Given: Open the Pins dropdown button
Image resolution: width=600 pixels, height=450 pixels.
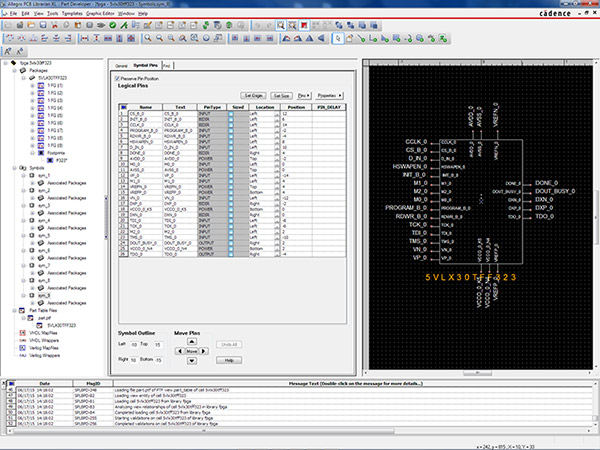Looking at the screenshot, I should [x=304, y=95].
